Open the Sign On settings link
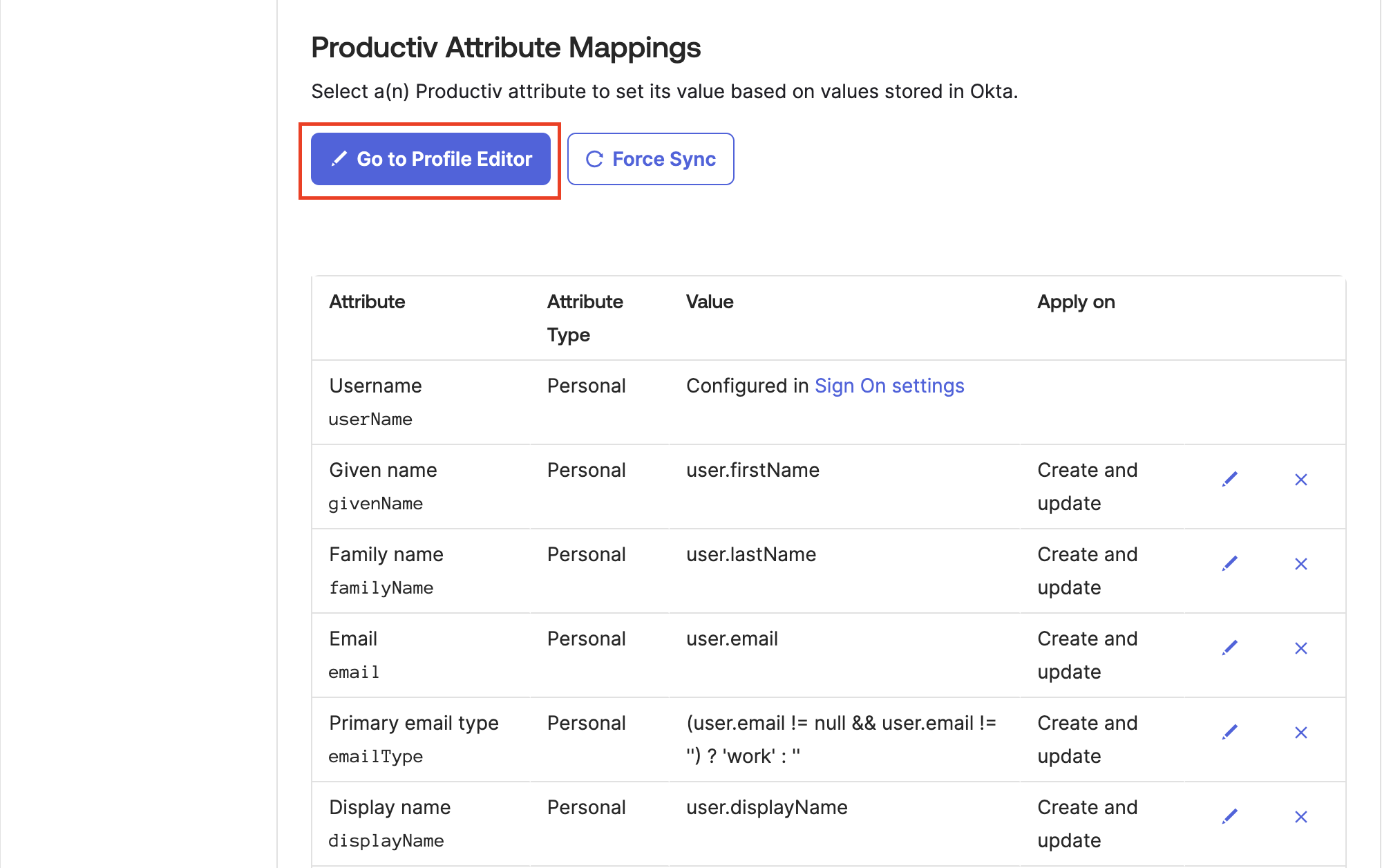 [x=889, y=386]
